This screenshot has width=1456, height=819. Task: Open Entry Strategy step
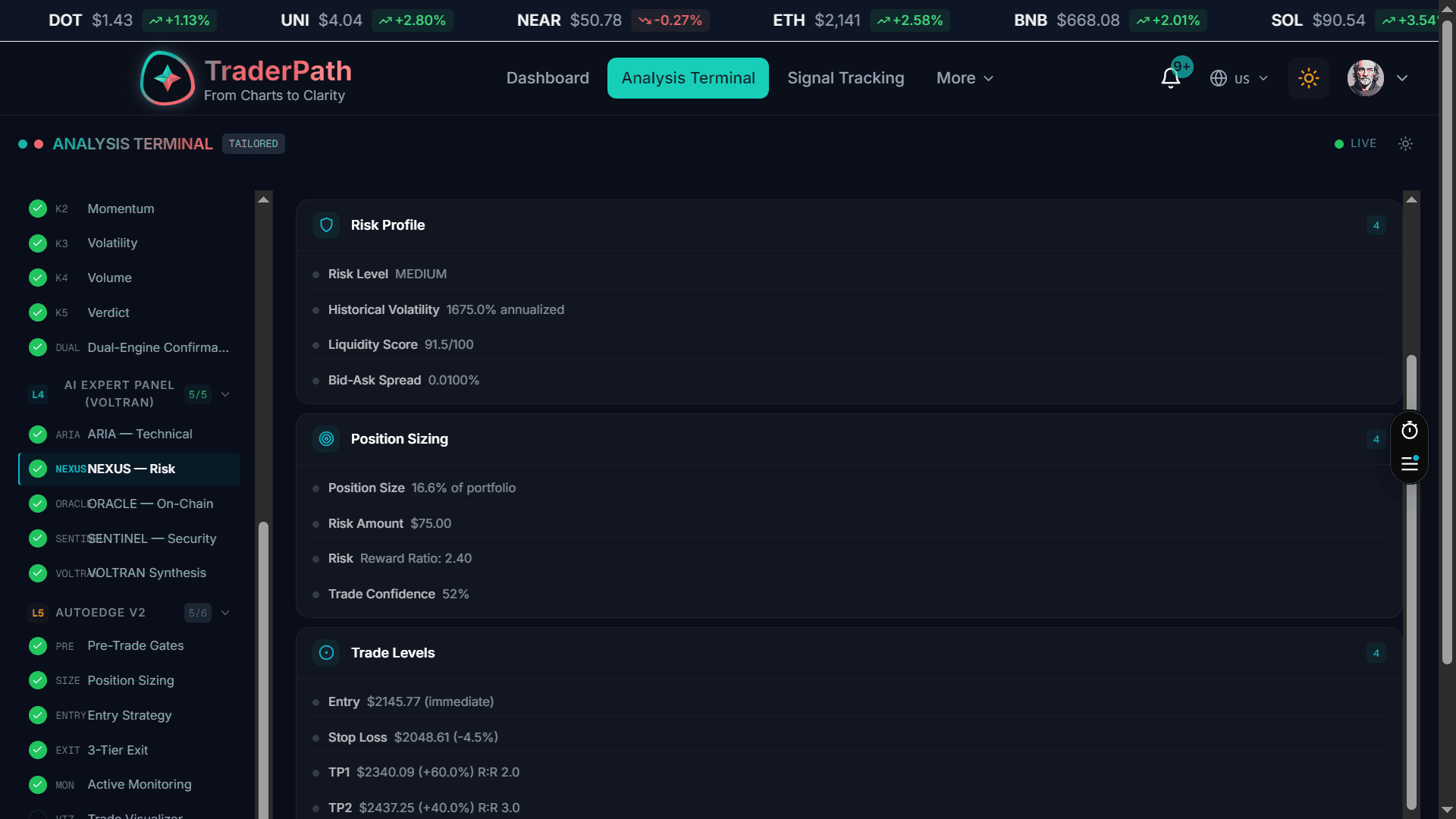[129, 715]
